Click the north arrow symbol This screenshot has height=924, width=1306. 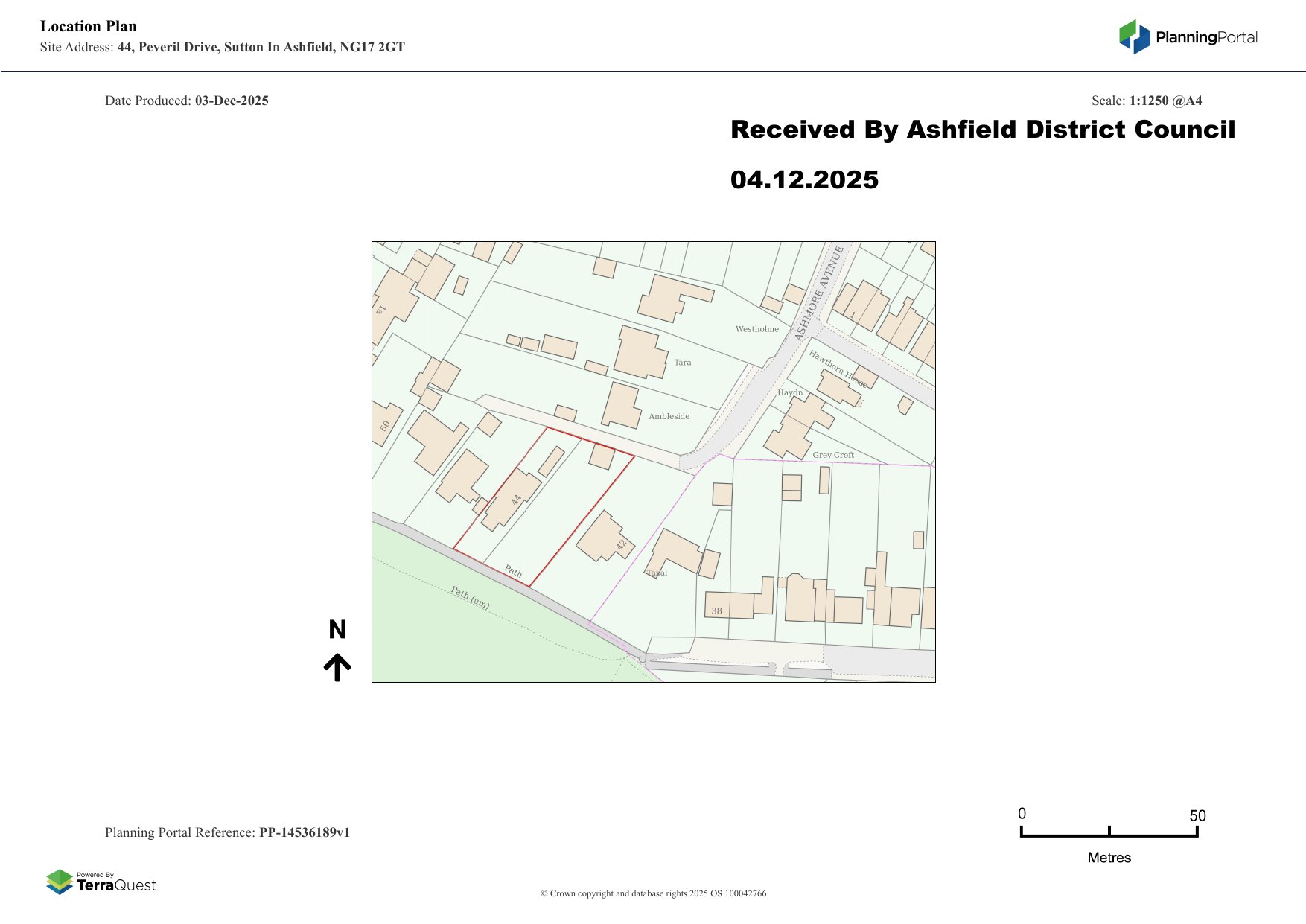(x=337, y=667)
